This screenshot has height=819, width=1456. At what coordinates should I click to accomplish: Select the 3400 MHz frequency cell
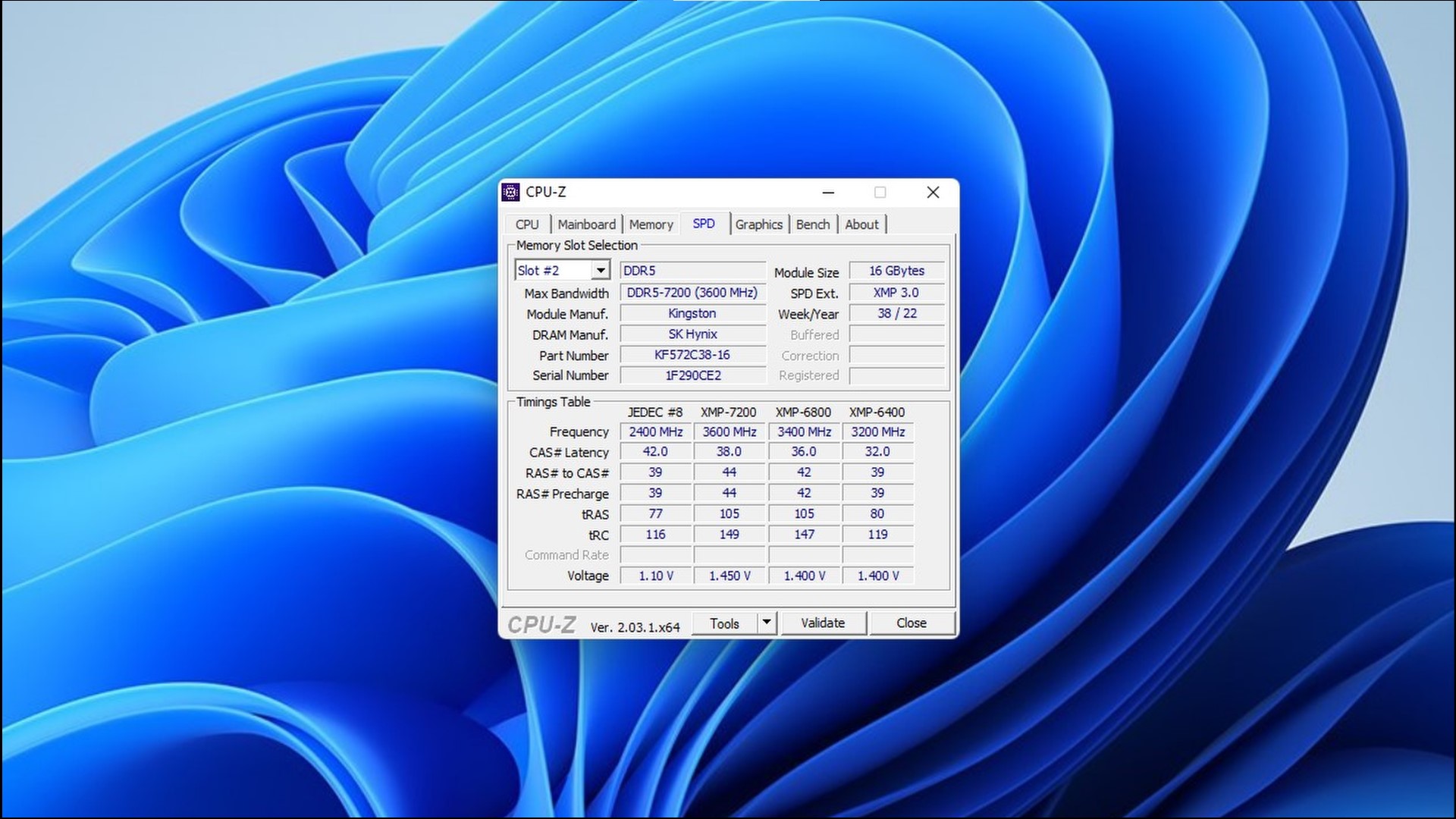(804, 432)
